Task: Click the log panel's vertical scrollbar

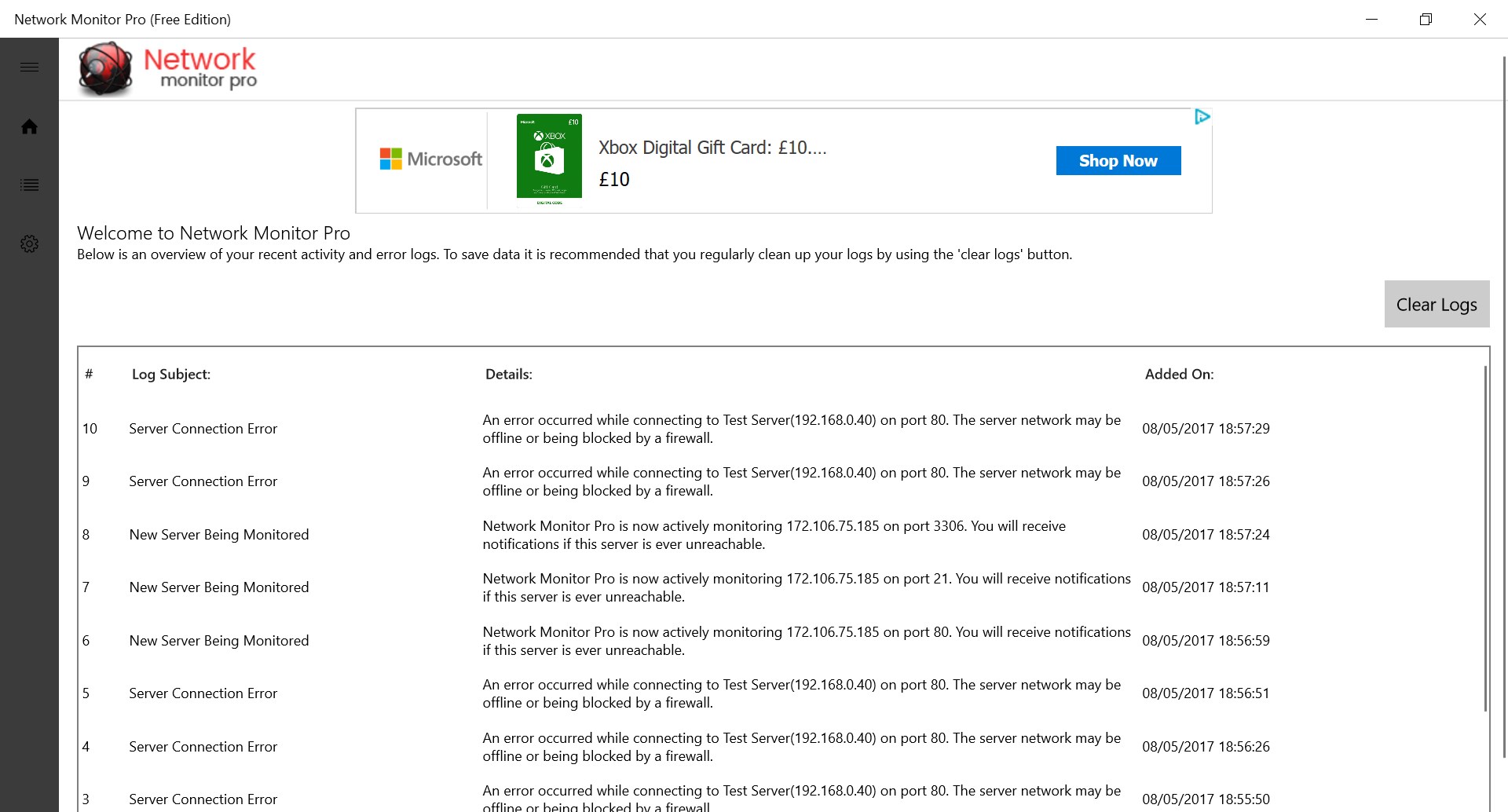Action: (1485, 538)
